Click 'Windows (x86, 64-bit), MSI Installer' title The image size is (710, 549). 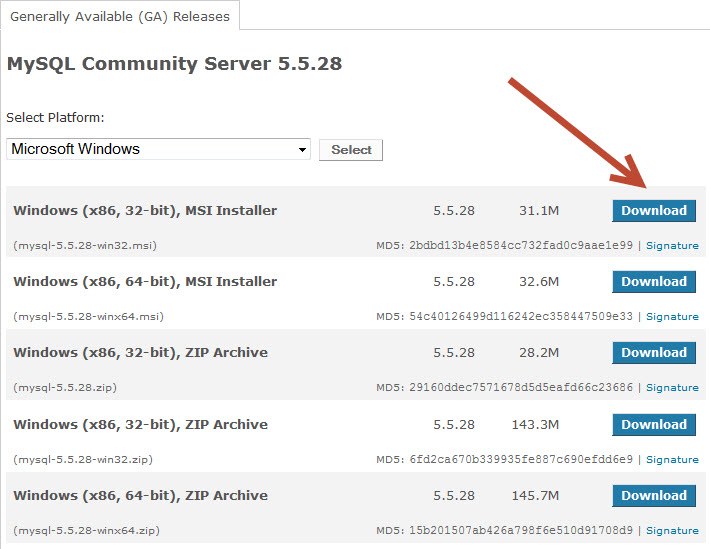pyautogui.click(x=145, y=282)
